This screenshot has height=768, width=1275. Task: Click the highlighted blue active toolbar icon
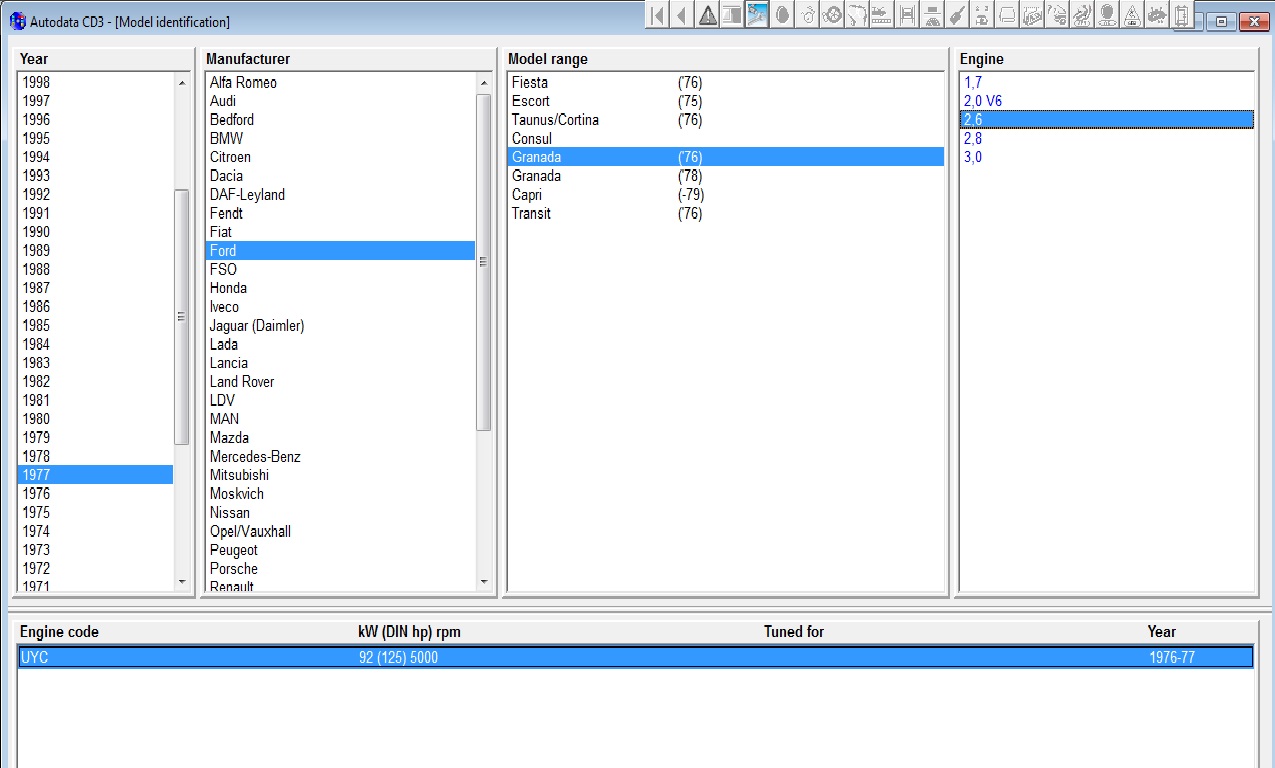point(757,15)
